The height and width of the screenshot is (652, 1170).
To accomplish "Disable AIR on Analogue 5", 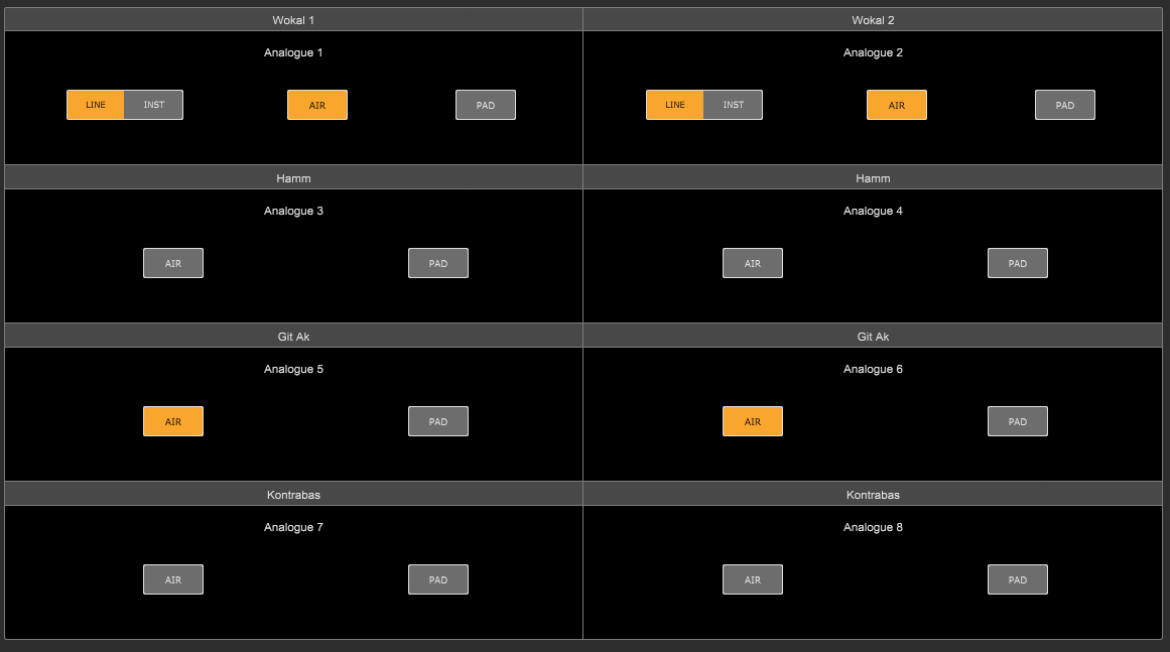I will pos(173,421).
